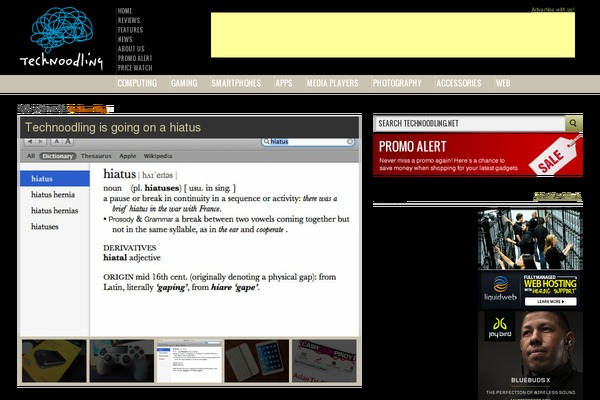The image size is (600, 400).
Task: Click the yellow banner ad area
Action: [x=393, y=35]
